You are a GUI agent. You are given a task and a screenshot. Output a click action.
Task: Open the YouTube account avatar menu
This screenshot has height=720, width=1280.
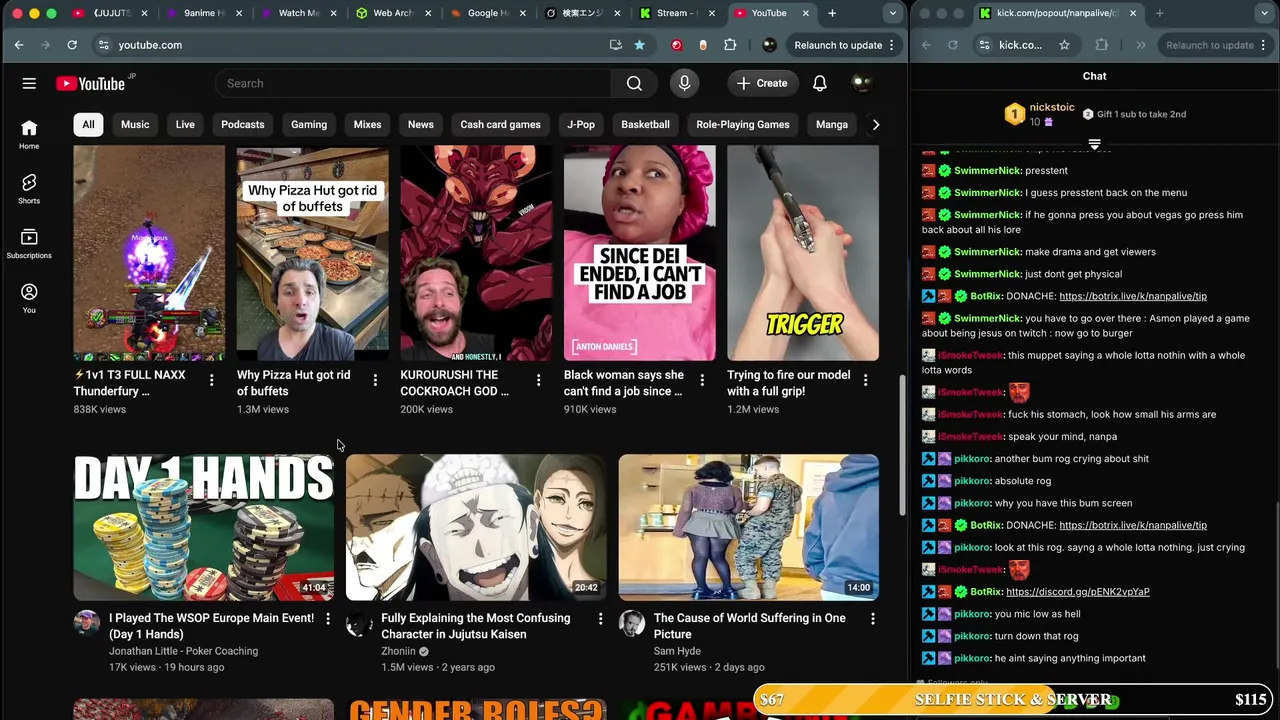point(862,83)
